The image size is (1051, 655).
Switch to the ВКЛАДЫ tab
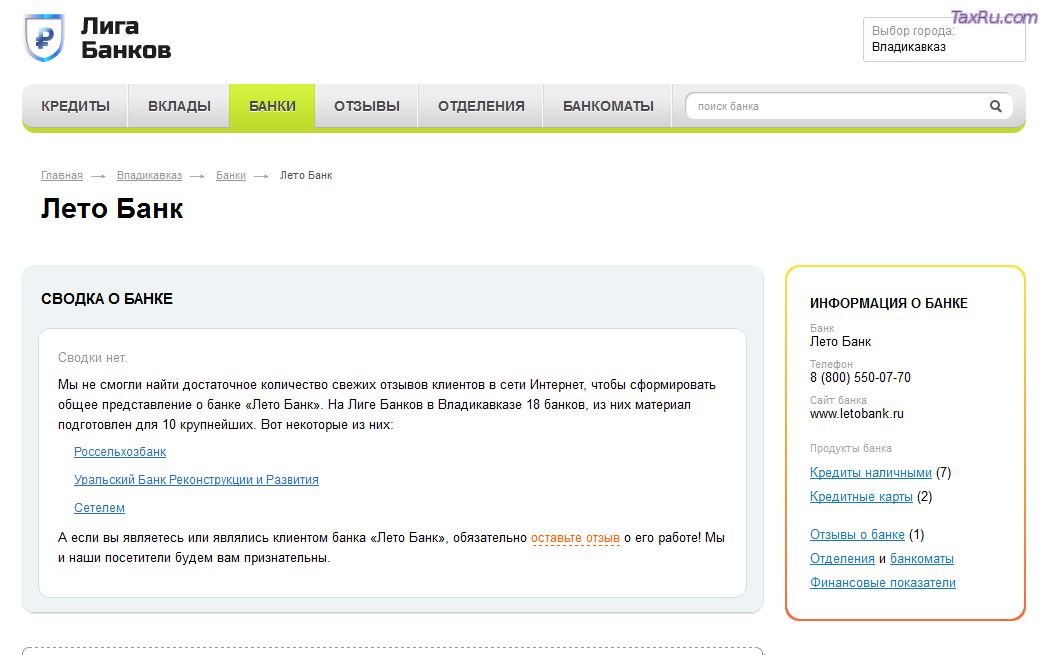(179, 106)
